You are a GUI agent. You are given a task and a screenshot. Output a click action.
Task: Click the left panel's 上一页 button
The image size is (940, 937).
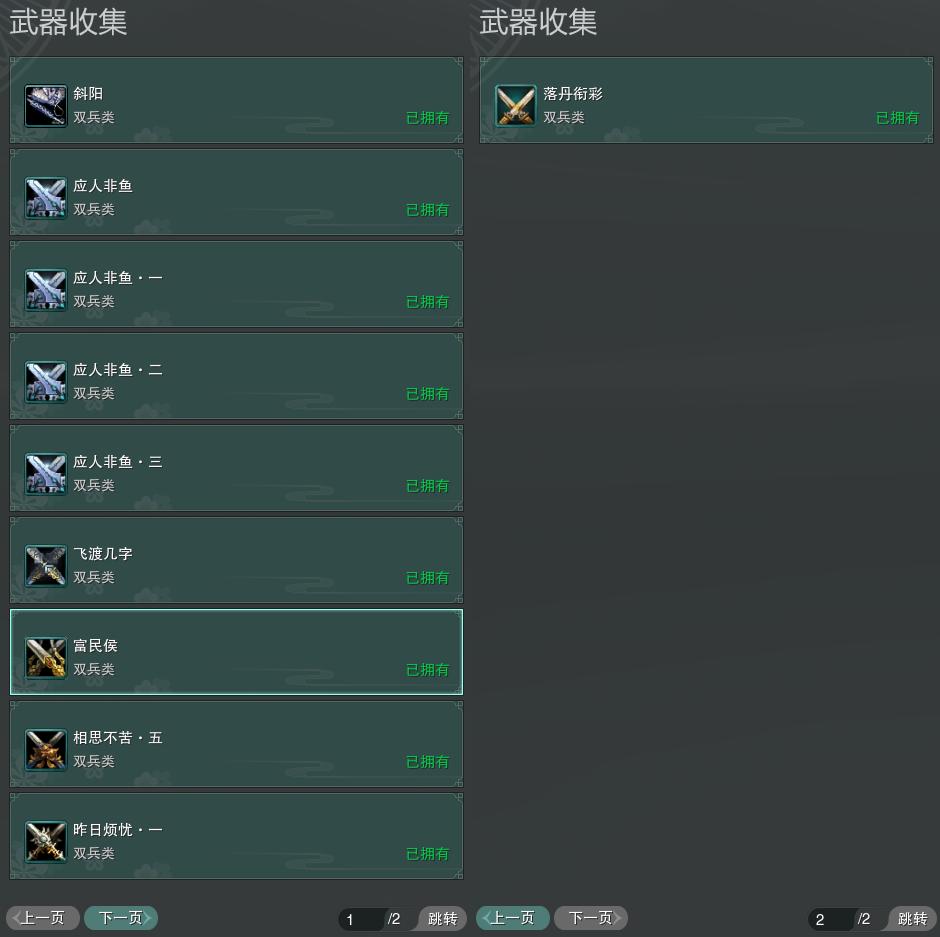[x=43, y=918]
